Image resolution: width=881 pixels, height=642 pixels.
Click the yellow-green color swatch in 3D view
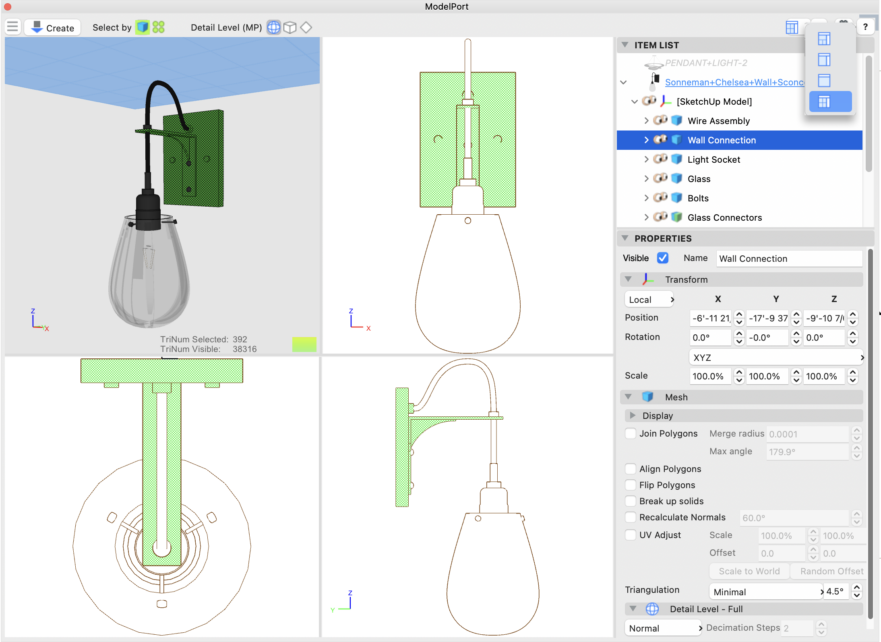pos(304,344)
